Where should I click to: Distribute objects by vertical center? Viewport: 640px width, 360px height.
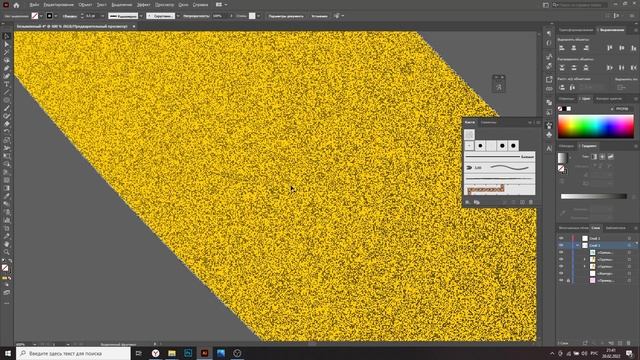click(574, 68)
